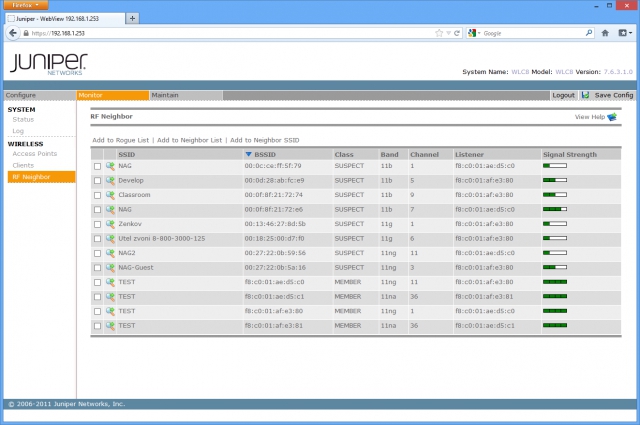This screenshot has width=640, height=425.
Task: Click signal strength bar for NAG2
Action: [x=555, y=253]
